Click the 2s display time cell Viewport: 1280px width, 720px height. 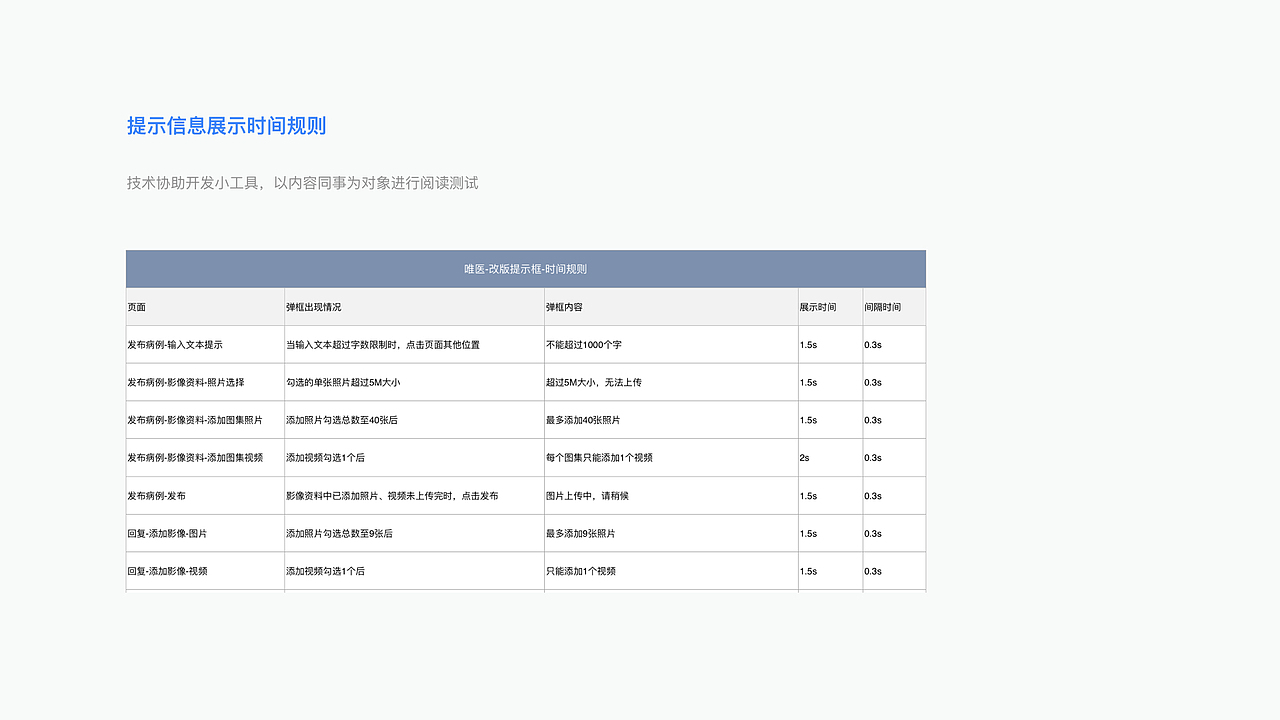click(x=805, y=457)
